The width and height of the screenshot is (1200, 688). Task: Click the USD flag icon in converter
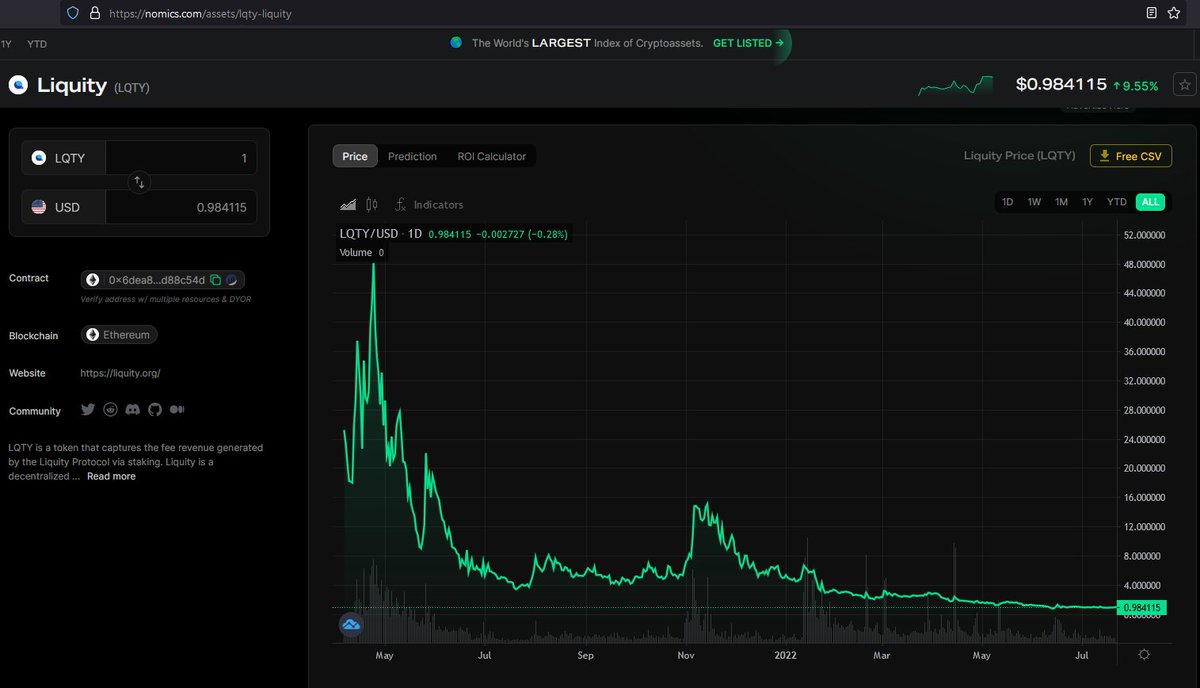pyautogui.click(x=39, y=207)
